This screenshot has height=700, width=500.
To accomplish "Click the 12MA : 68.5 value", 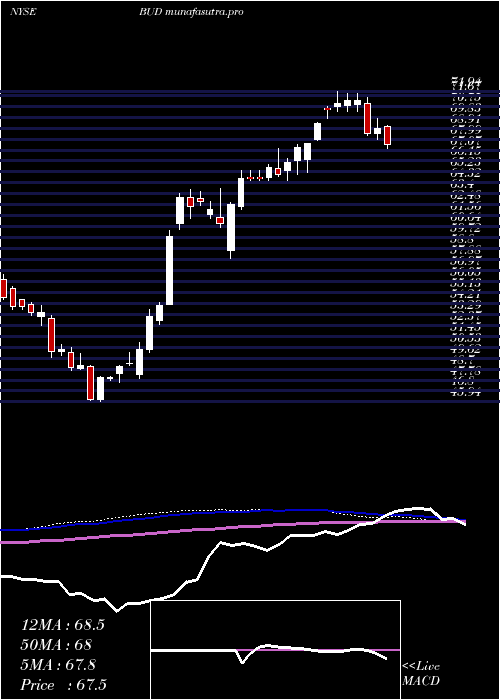I will [x=63, y=625].
